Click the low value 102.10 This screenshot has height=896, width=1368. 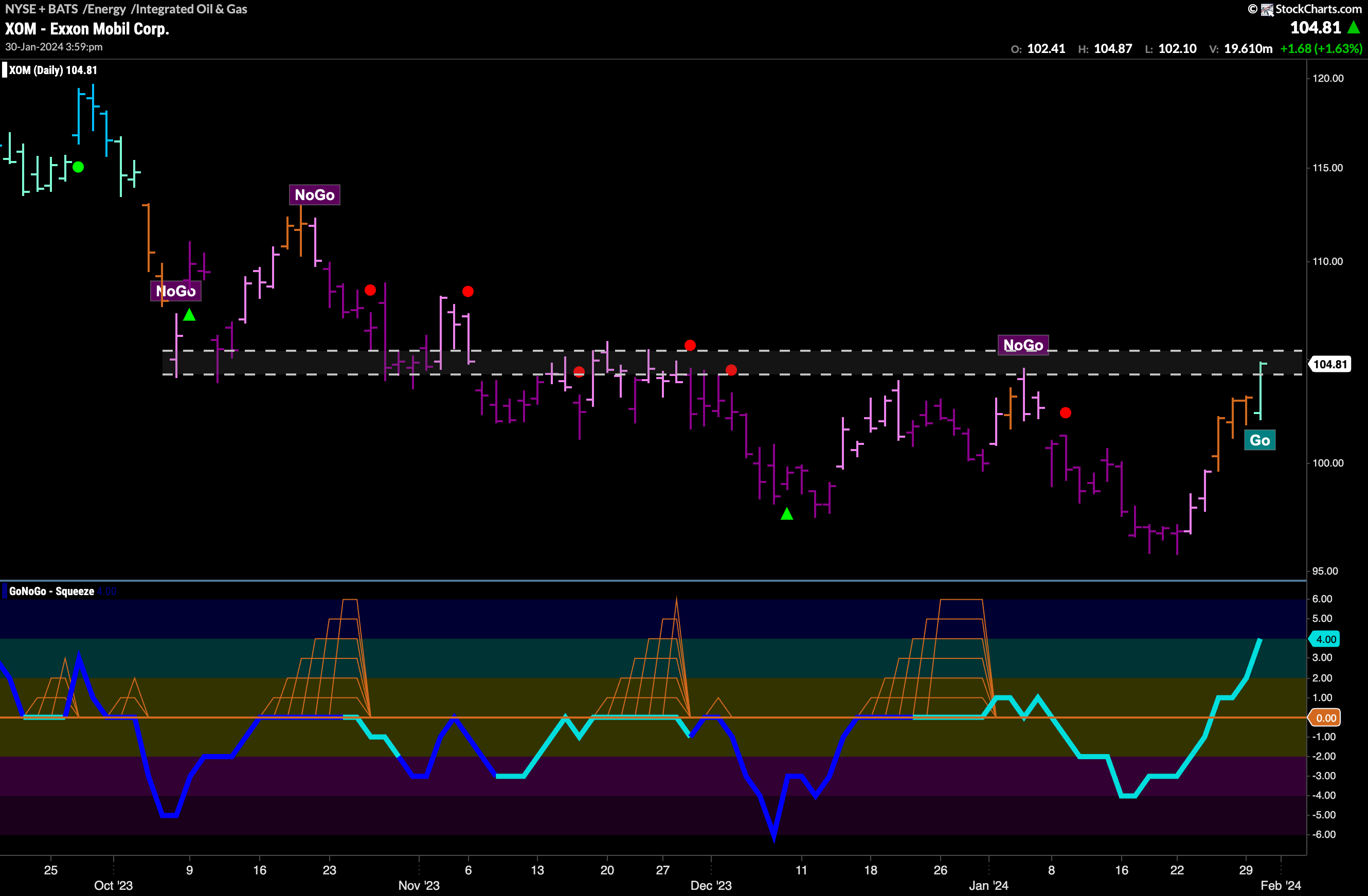pos(1177,49)
